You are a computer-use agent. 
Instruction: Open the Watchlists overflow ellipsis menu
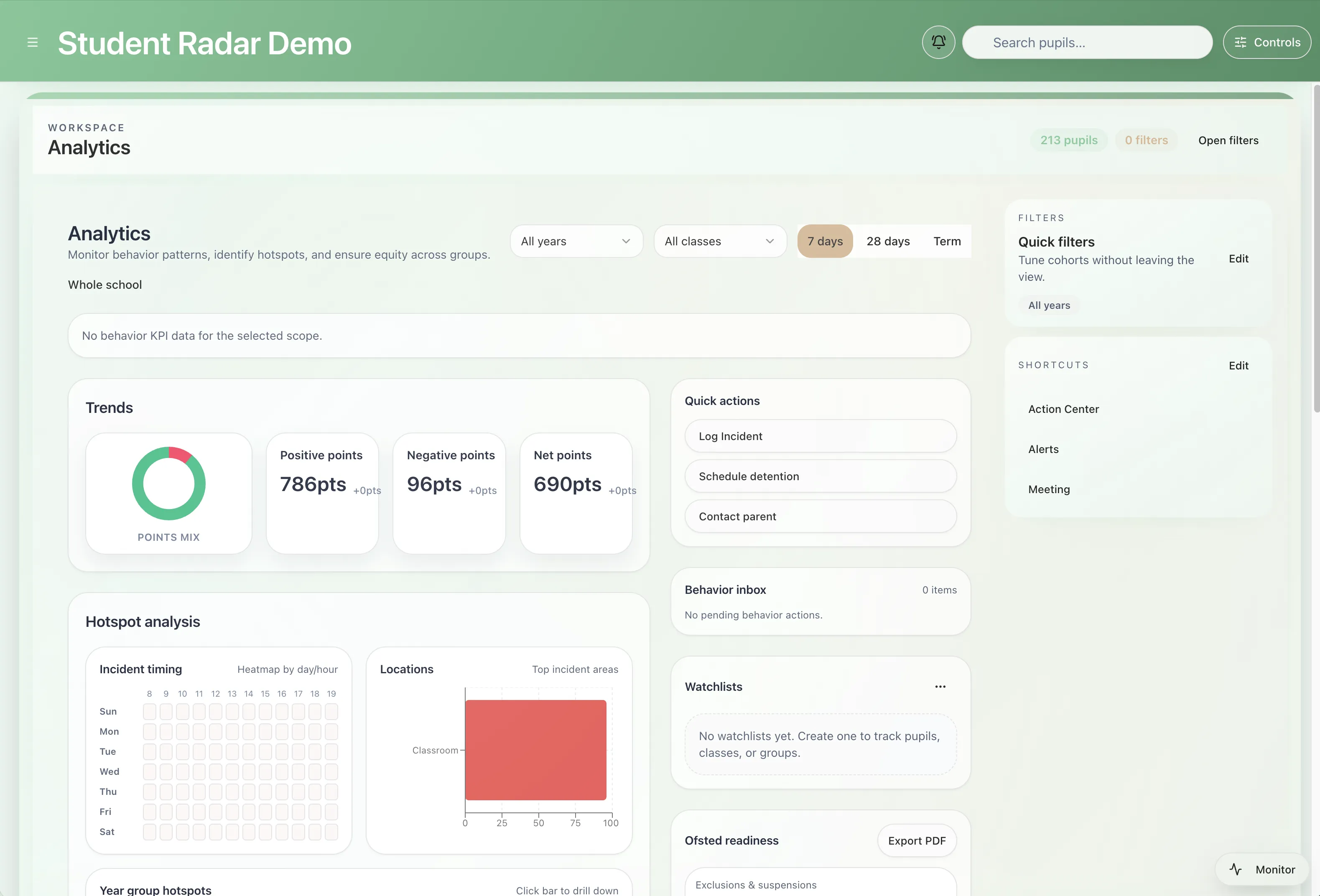(x=940, y=686)
